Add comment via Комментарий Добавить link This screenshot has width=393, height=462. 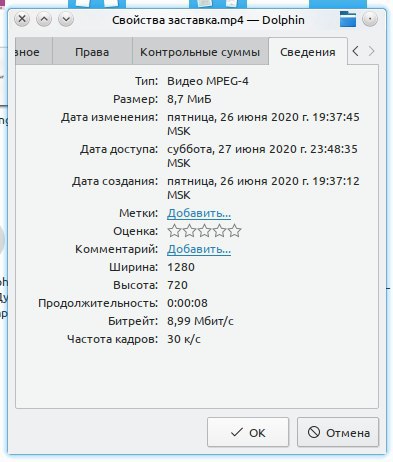coord(199,249)
